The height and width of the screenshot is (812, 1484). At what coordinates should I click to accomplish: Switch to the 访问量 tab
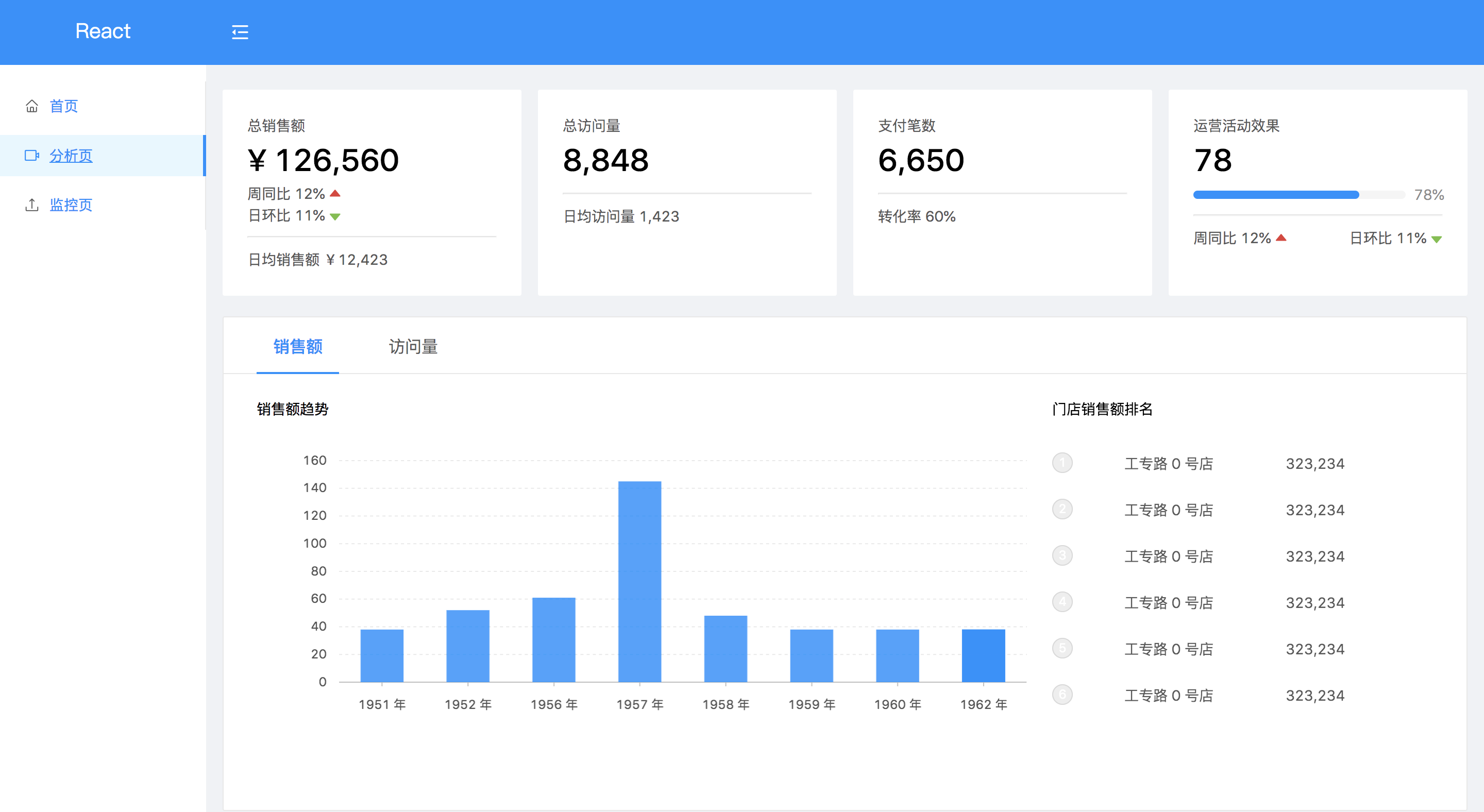tap(413, 347)
